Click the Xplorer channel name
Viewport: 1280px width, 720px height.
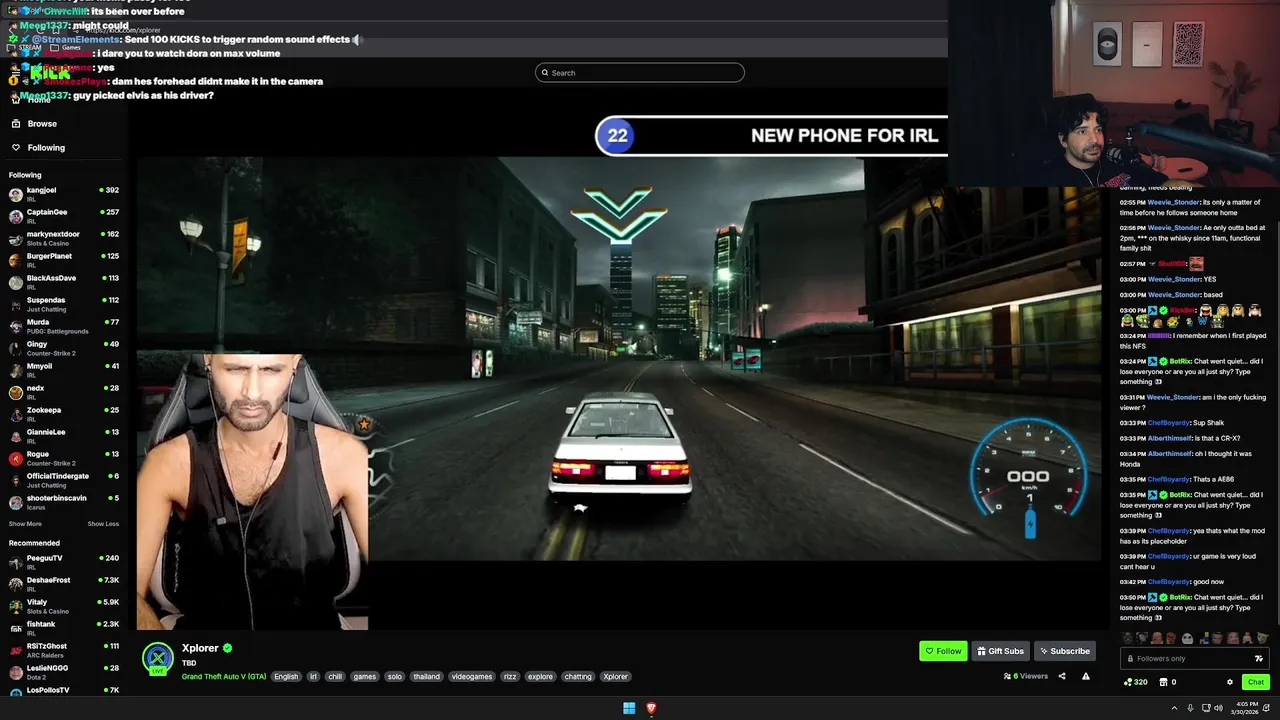click(200, 648)
